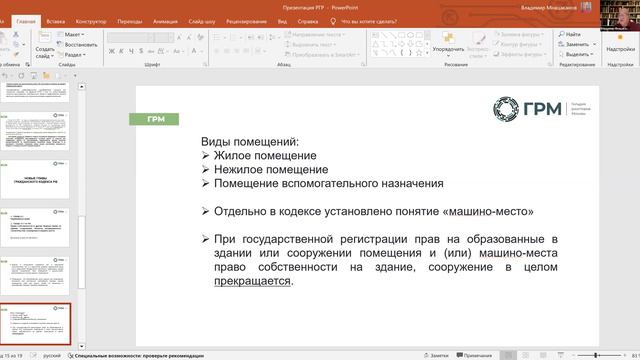Screen dimensions: 640x360
Task: Click the decrease indent icon
Action: [x=251, y=38]
